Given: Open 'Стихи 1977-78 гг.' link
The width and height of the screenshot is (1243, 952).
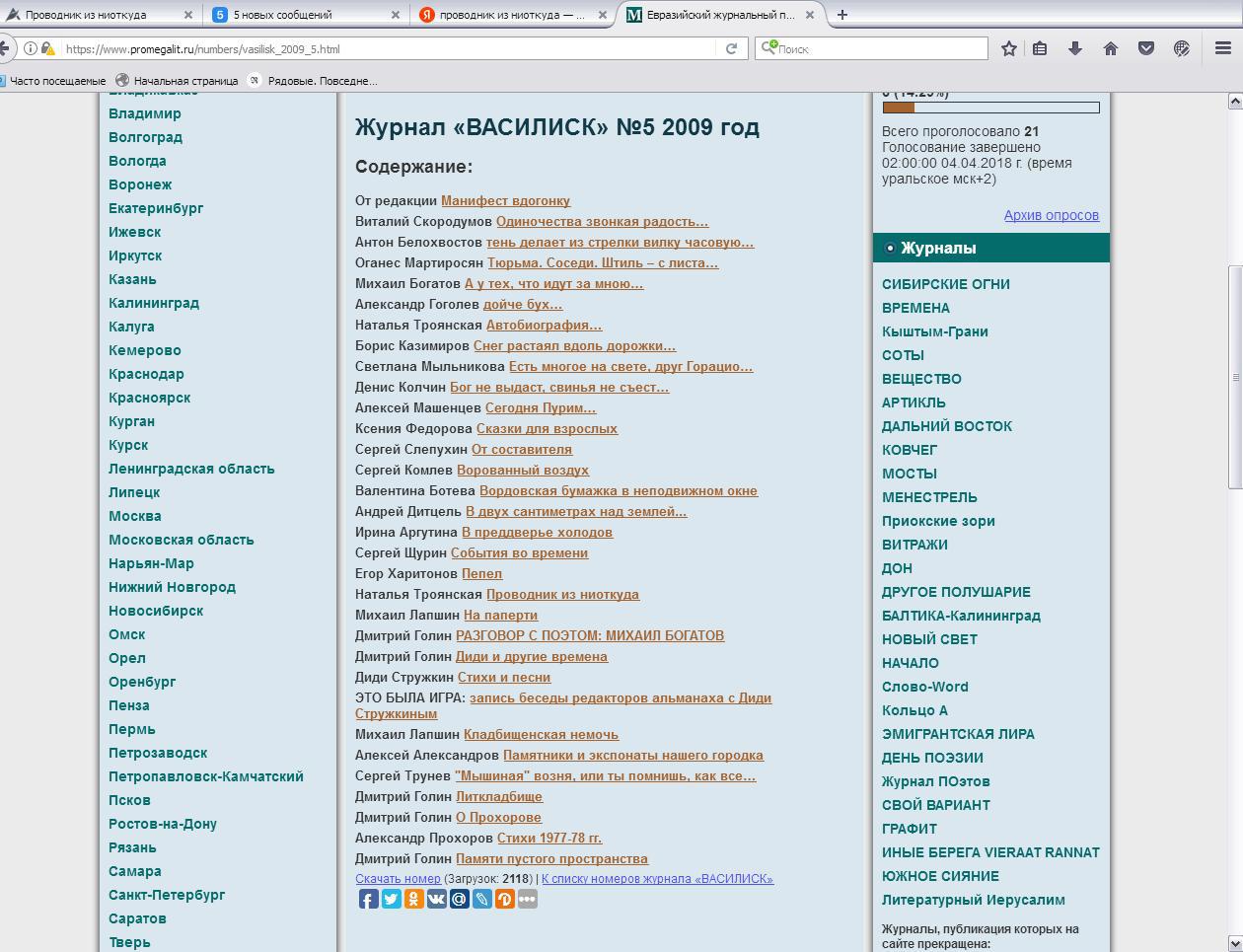Looking at the screenshot, I should click(549, 838).
